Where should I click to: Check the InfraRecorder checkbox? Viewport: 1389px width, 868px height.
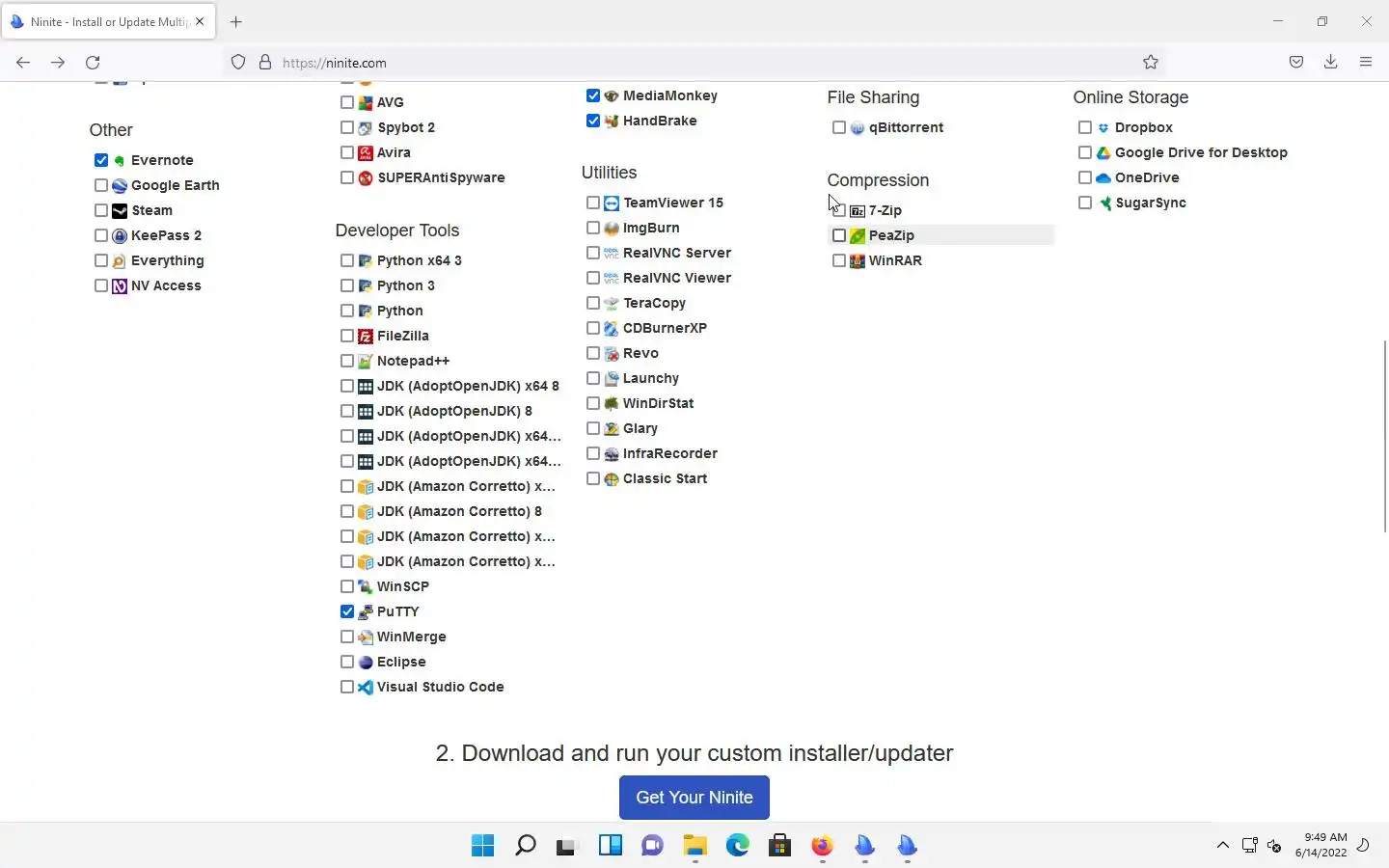593,453
